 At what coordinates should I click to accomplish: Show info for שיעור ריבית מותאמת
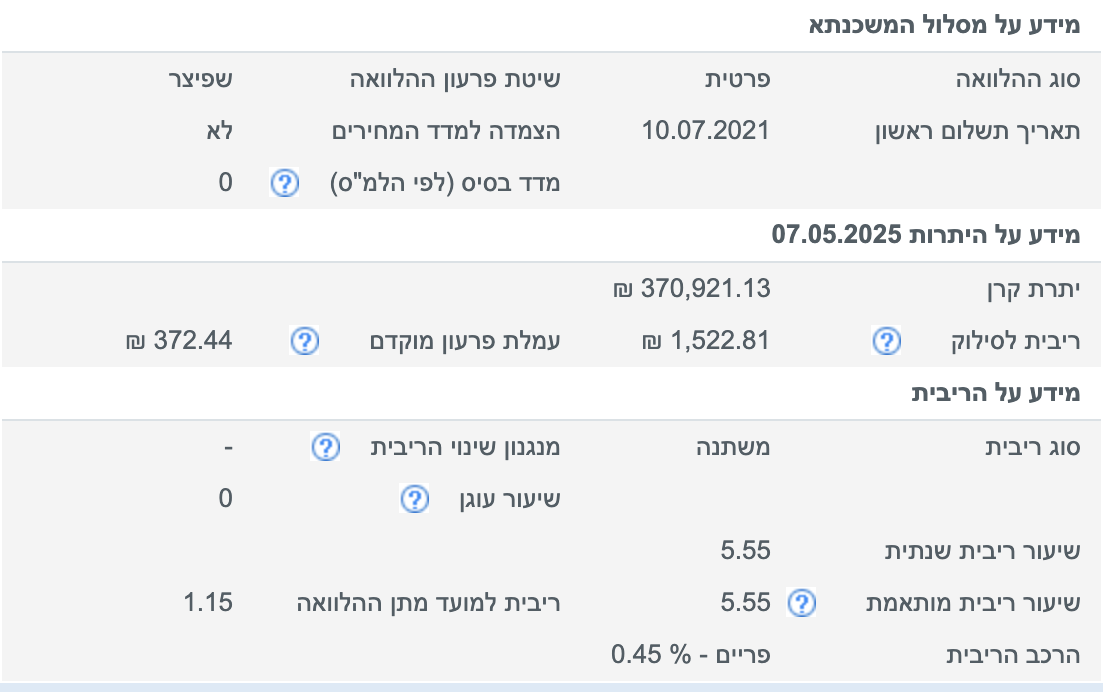pos(803,603)
